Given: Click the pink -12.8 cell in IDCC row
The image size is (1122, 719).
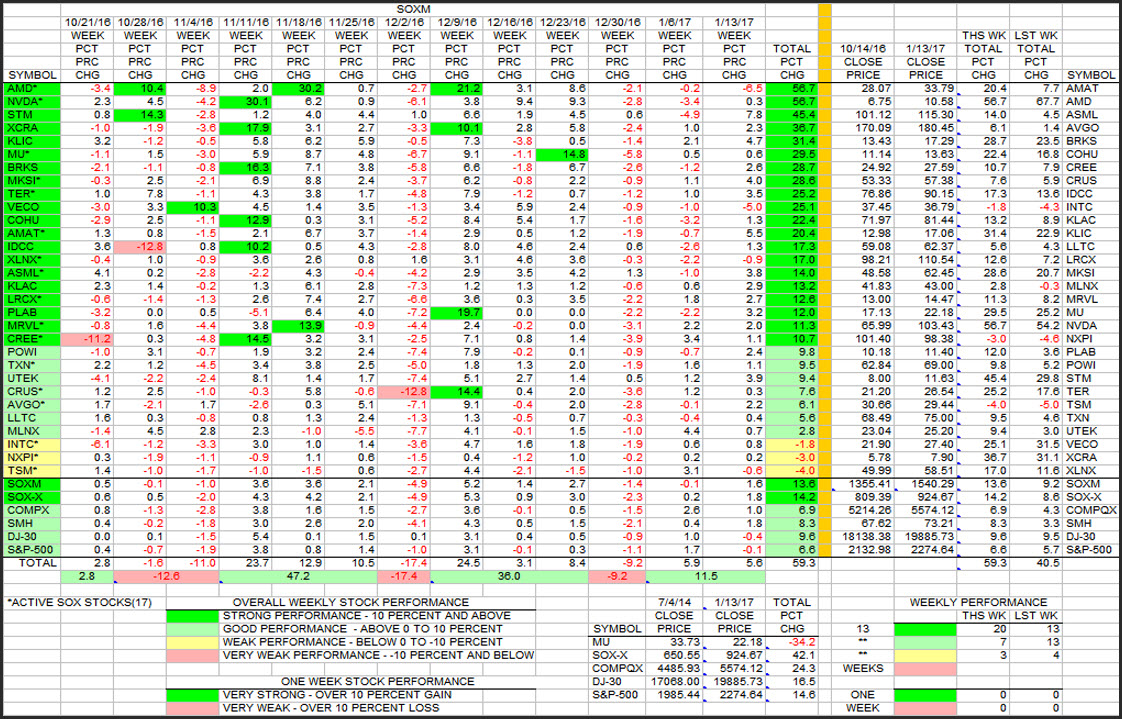Looking at the screenshot, I should [x=140, y=247].
